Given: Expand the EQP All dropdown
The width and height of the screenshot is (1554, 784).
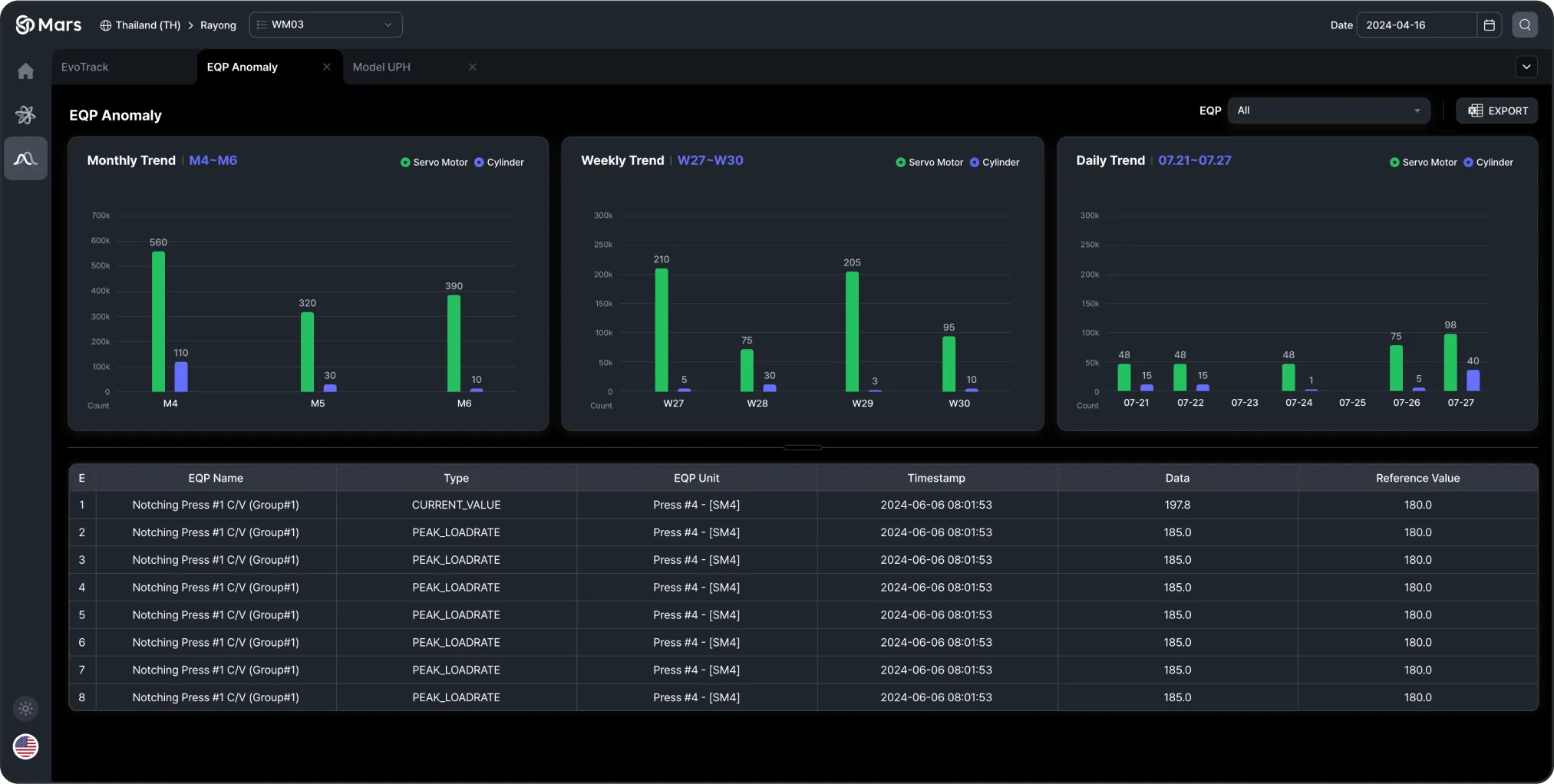Looking at the screenshot, I should (x=1328, y=110).
